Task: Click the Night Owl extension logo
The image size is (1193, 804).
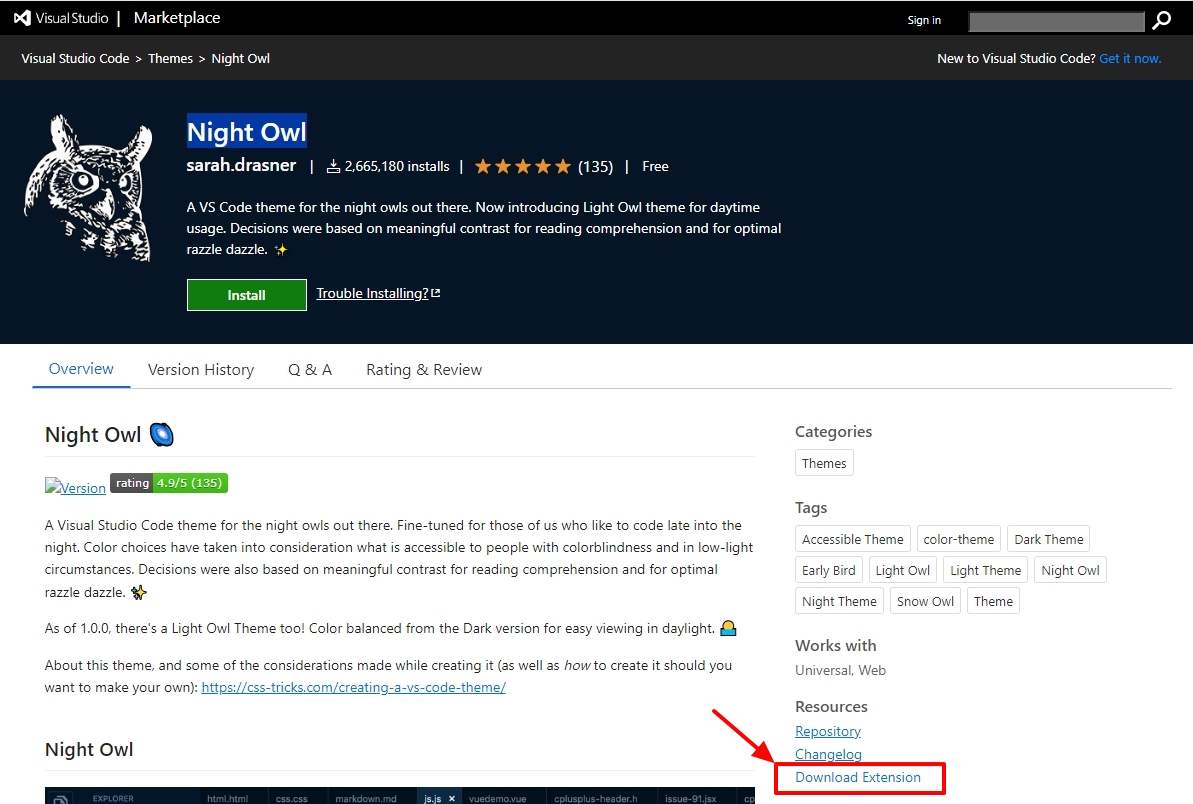Action: 88,188
